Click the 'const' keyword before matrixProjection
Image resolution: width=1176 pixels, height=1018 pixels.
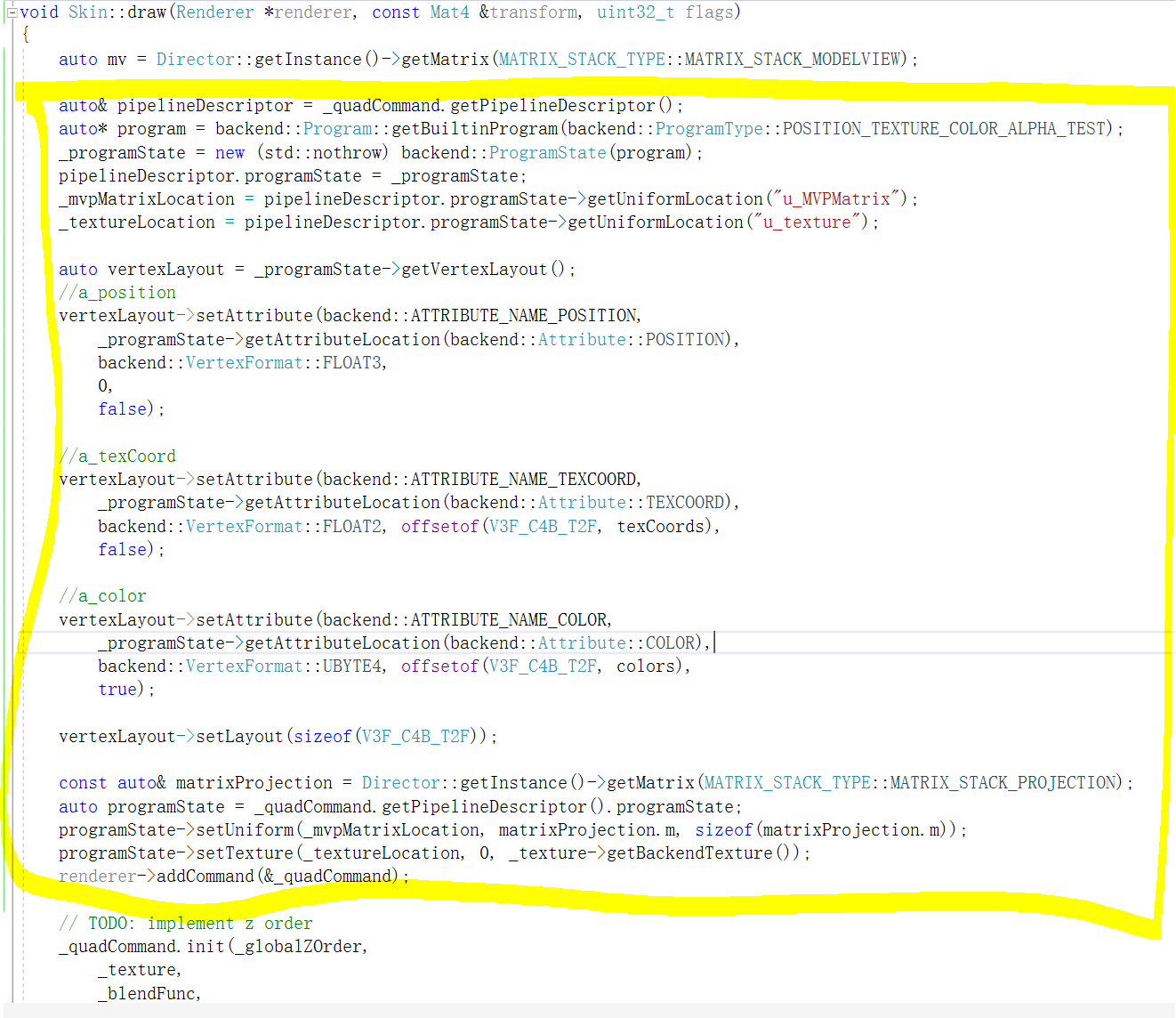click(83, 783)
